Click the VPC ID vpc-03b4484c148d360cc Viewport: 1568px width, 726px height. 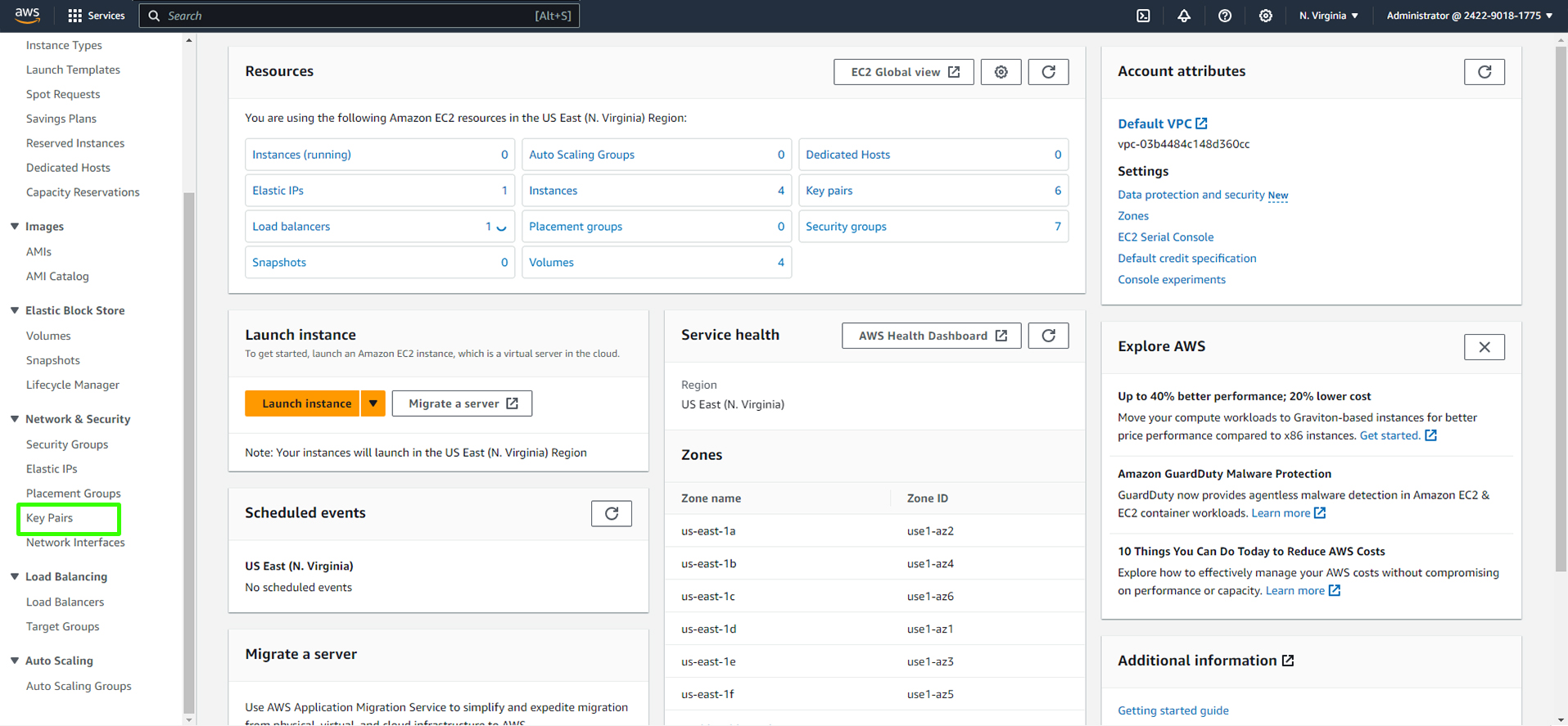(1183, 144)
